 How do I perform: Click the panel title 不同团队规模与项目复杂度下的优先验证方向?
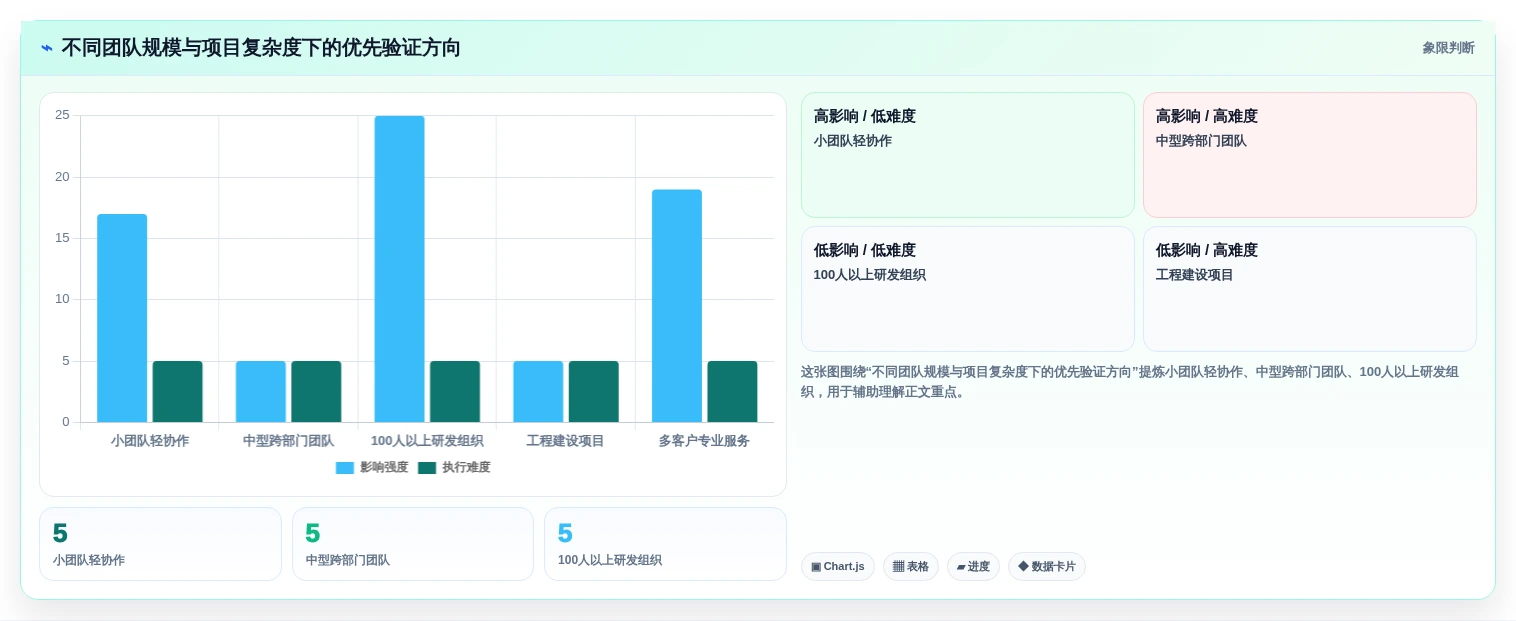[261, 48]
